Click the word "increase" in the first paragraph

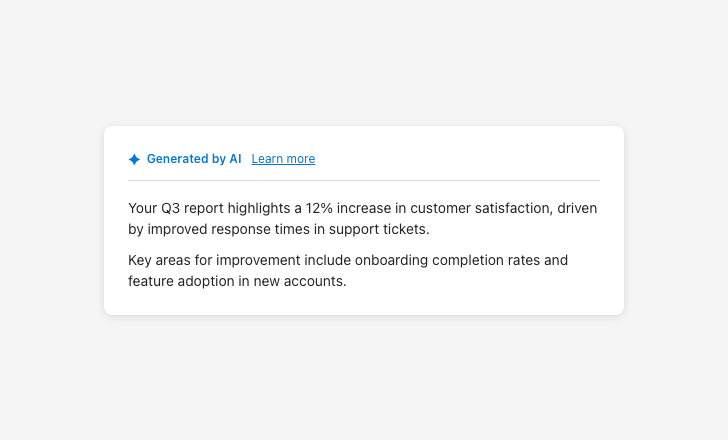[x=375, y=208]
